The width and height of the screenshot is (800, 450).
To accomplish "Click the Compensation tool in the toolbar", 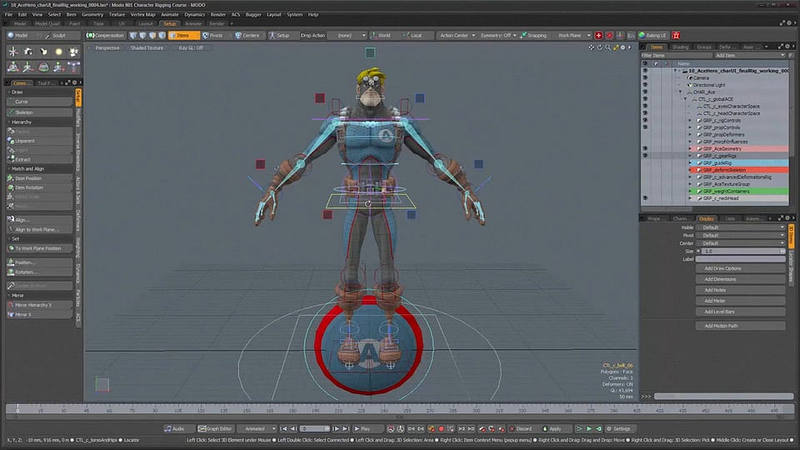I will pos(106,35).
